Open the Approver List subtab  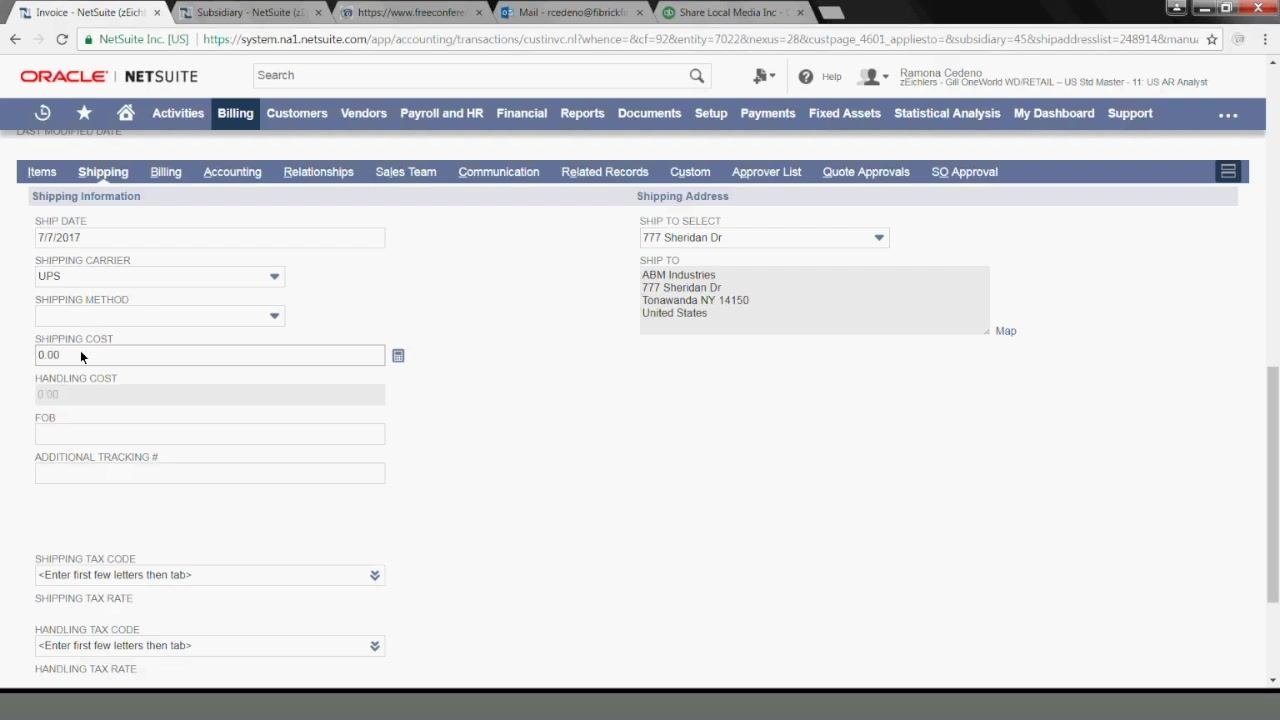click(766, 172)
